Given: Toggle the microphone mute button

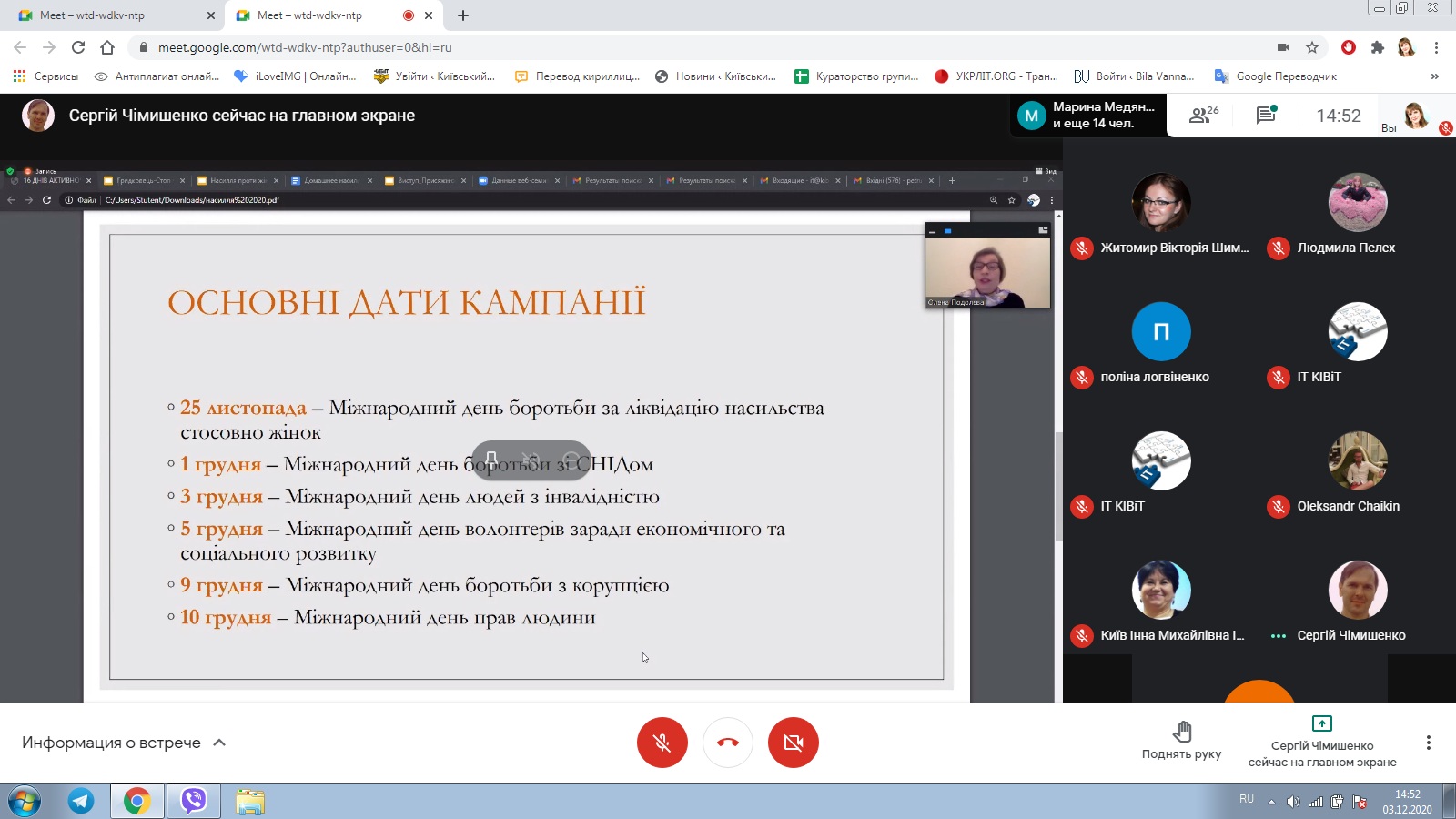Looking at the screenshot, I should 662,743.
